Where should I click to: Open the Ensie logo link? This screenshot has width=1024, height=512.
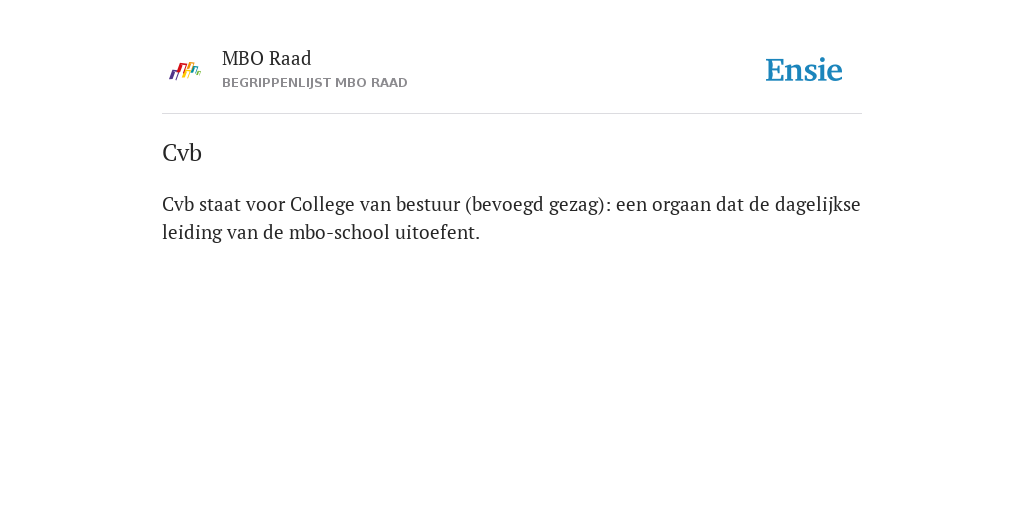pos(804,70)
